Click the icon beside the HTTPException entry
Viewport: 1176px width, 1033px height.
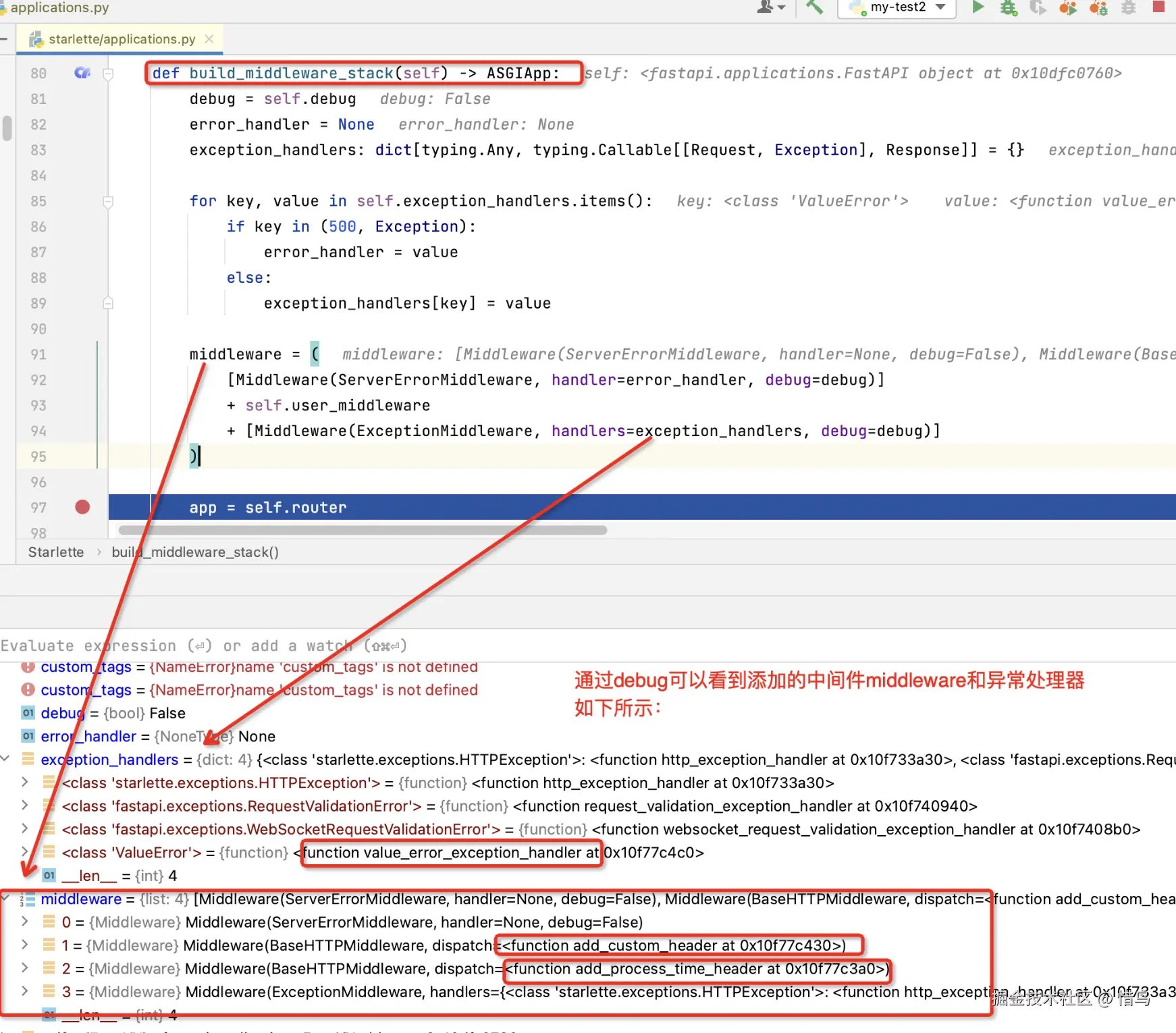pyautogui.click(x=49, y=783)
